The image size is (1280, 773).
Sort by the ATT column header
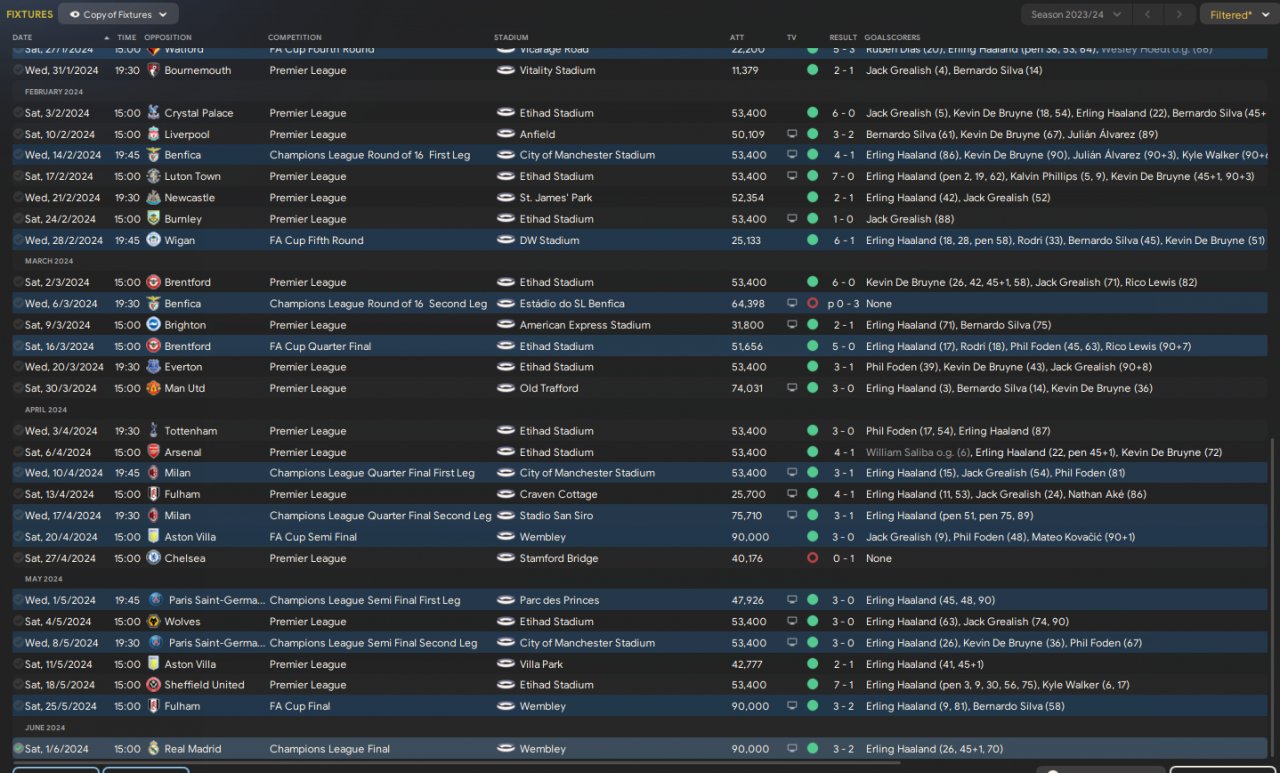(737, 38)
